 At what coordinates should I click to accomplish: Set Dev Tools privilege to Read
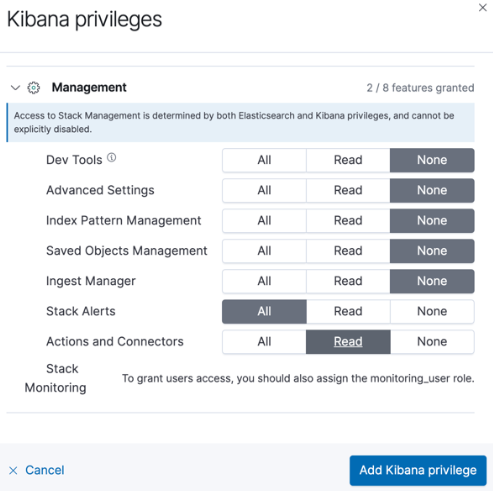coord(348,160)
